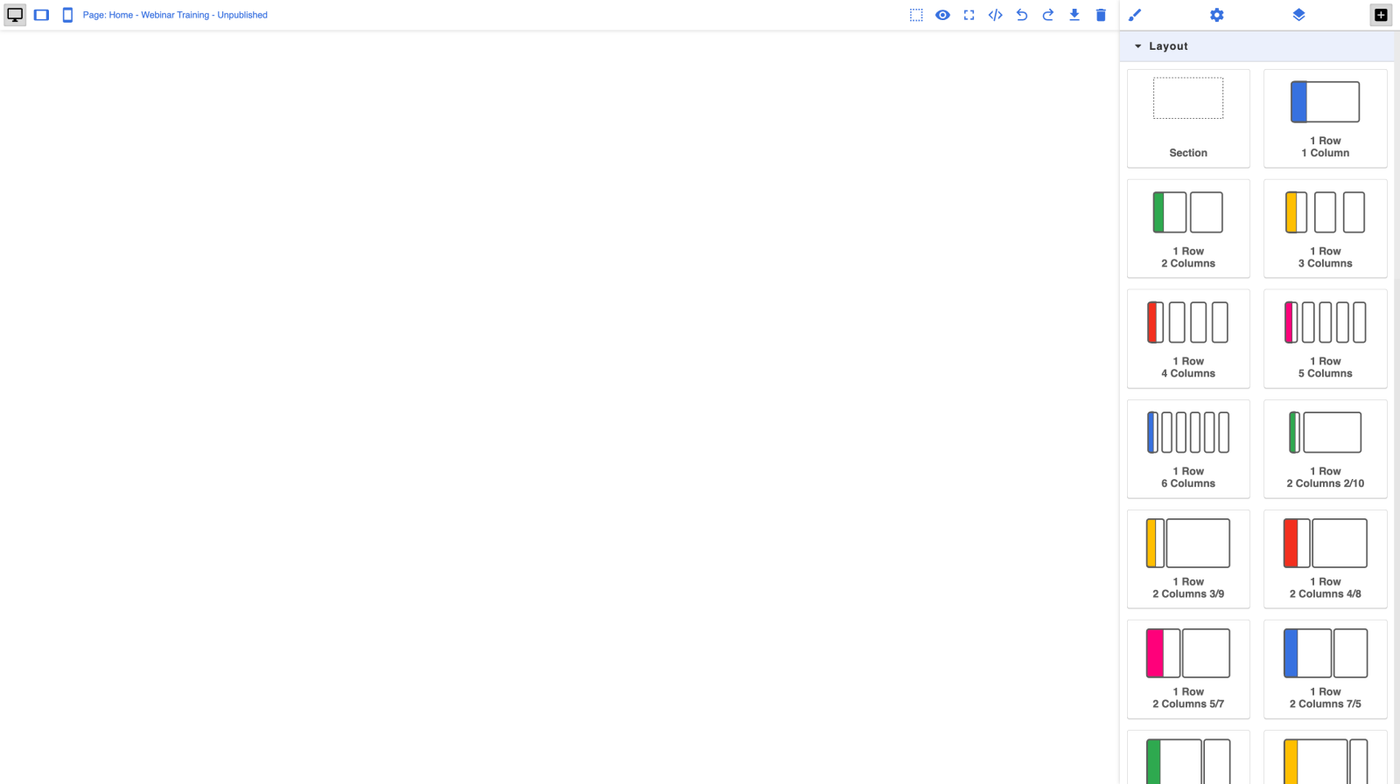Select the 1 Row 1 Column block

[x=1325, y=118]
